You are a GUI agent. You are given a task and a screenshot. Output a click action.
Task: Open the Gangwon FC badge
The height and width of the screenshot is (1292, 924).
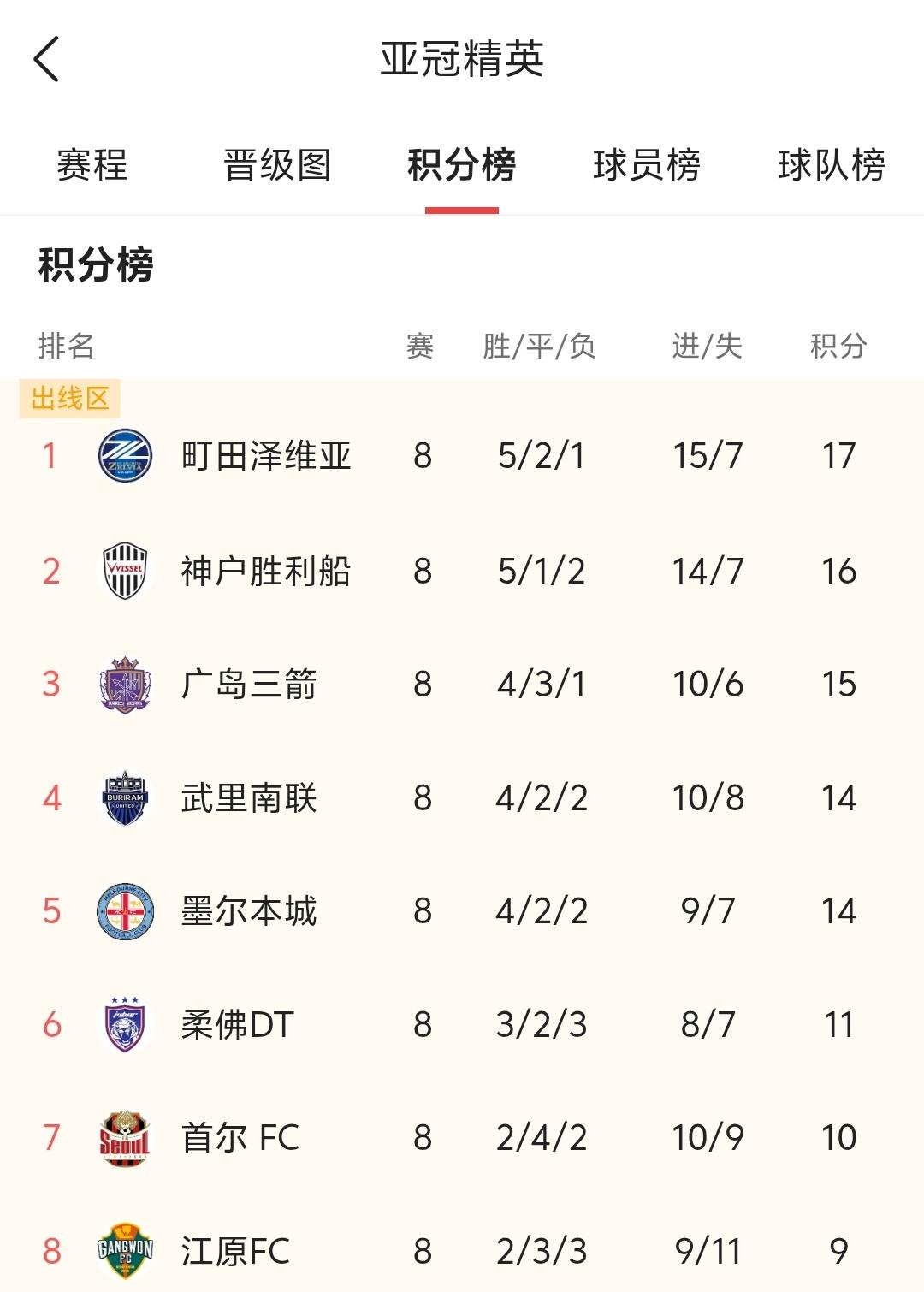(x=125, y=1251)
